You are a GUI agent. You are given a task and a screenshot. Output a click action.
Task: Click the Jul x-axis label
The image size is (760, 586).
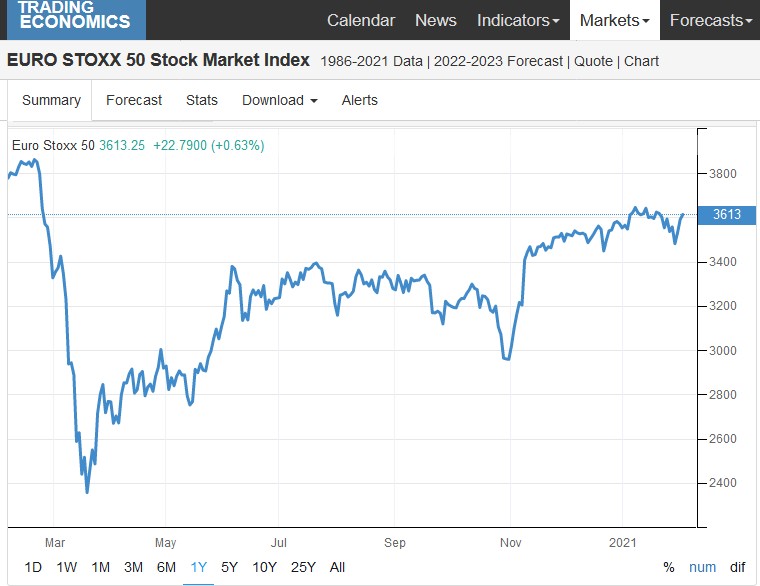tap(279, 542)
